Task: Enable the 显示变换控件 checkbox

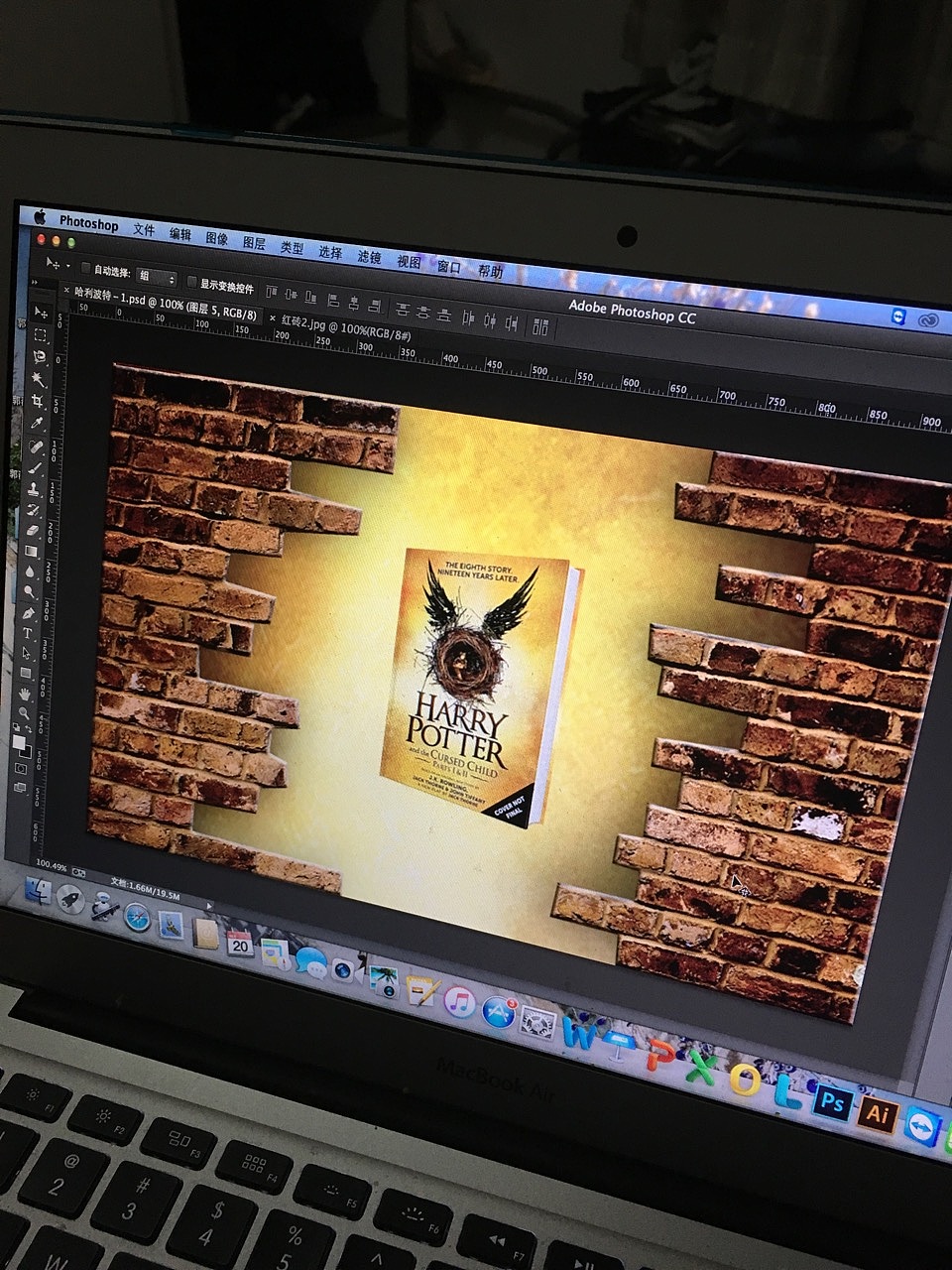Action: (191, 282)
